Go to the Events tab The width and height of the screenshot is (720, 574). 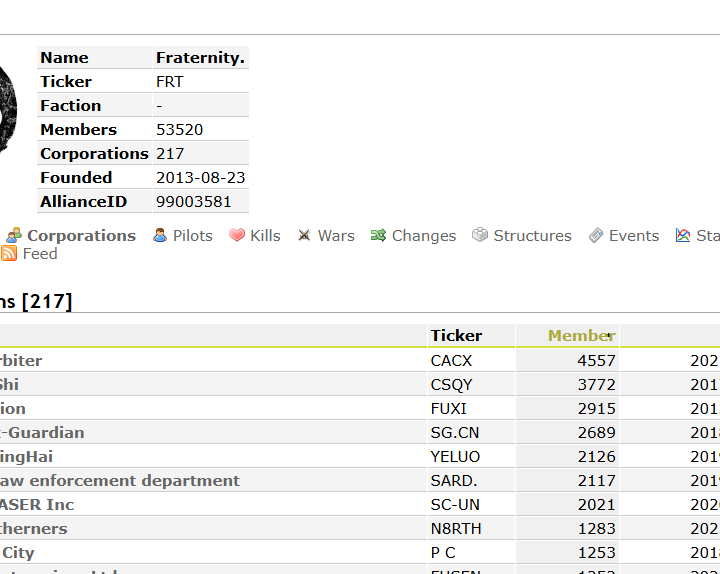tap(634, 236)
